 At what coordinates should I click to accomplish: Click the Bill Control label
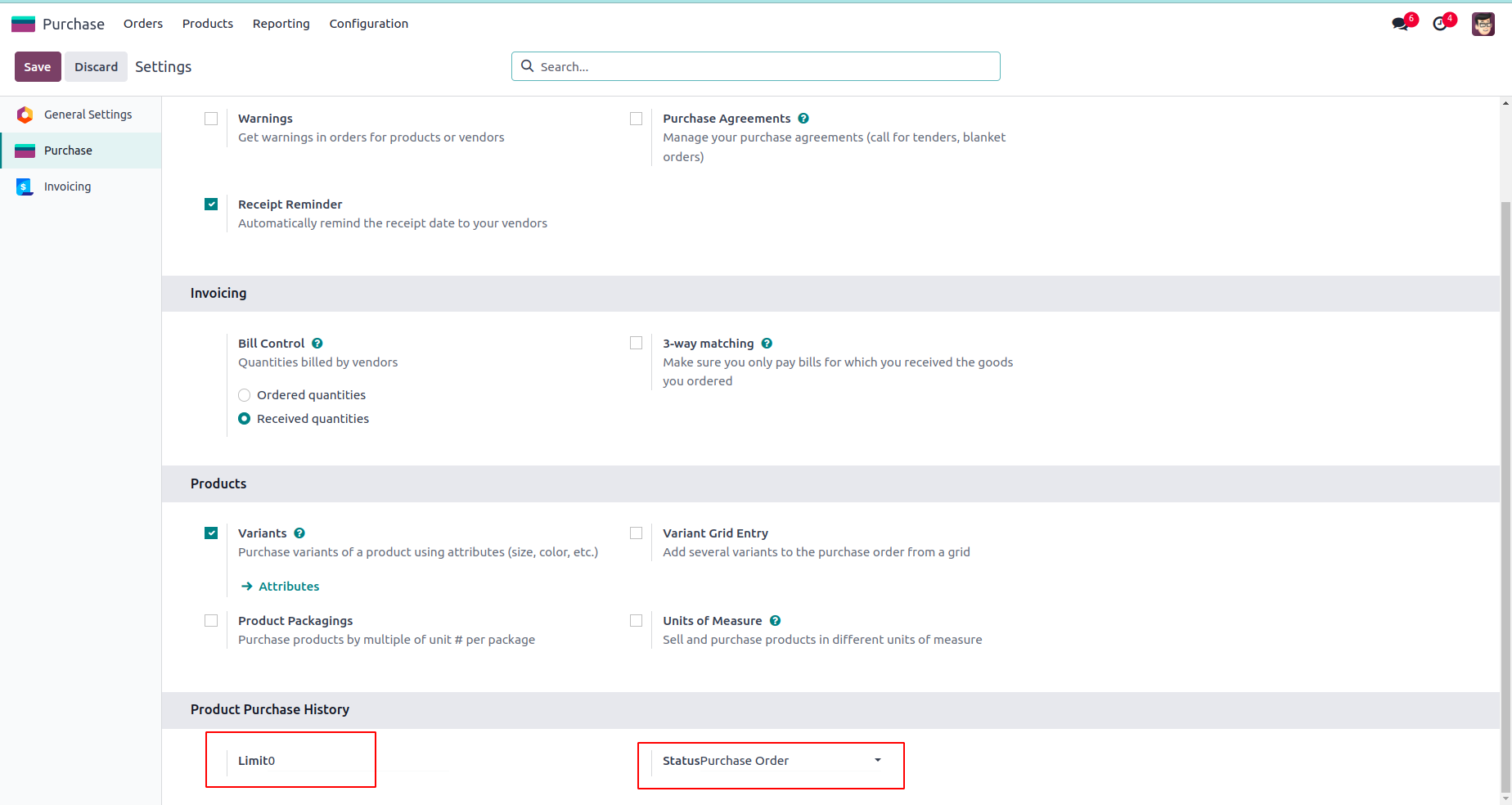point(272,344)
